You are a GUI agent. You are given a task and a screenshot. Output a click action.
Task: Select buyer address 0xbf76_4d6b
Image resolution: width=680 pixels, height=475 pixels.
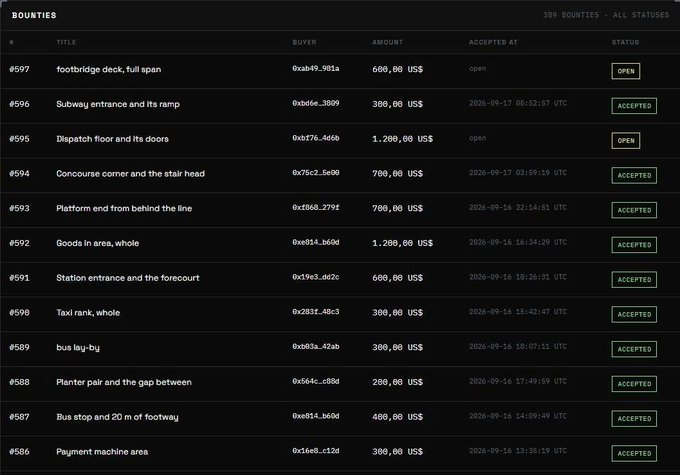(316, 138)
